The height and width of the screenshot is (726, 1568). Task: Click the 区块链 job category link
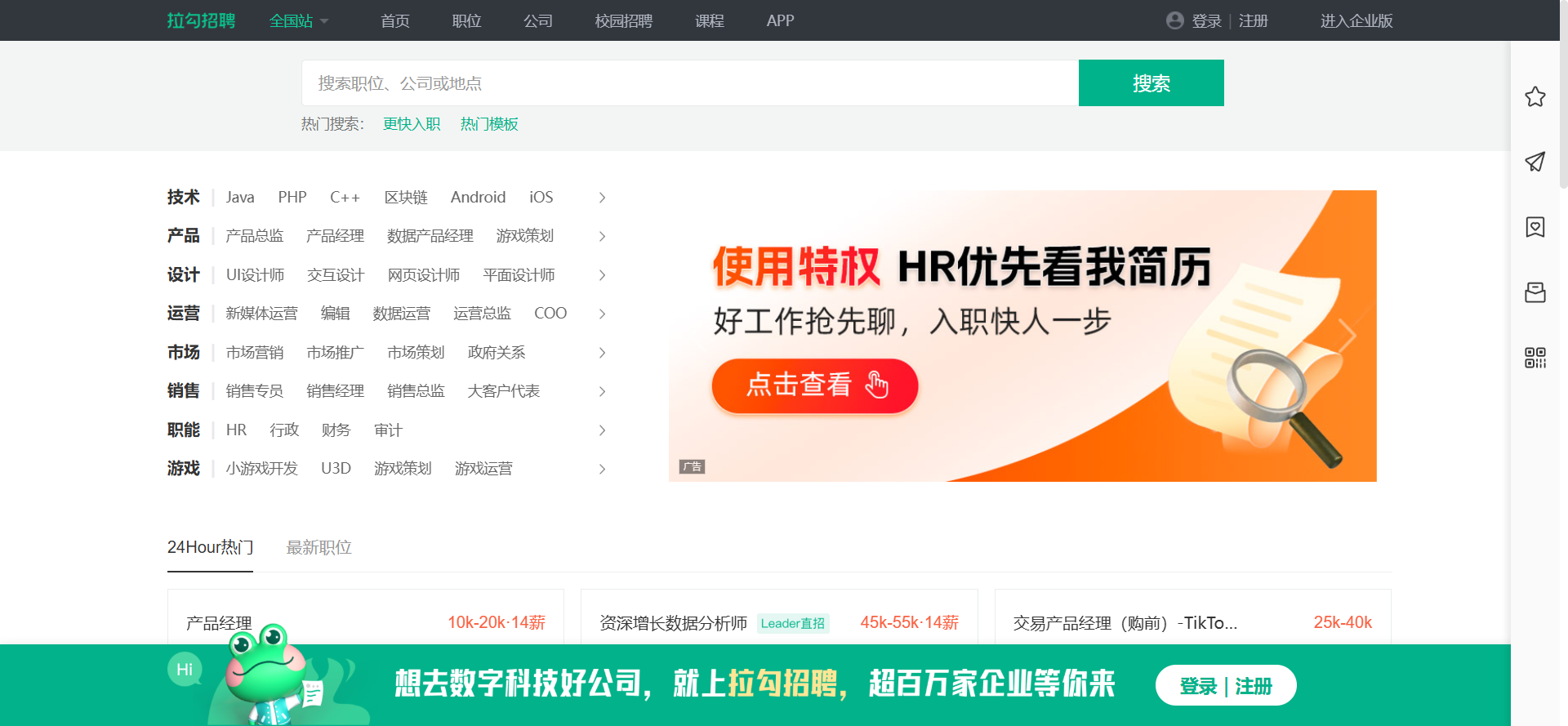[x=406, y=198]
